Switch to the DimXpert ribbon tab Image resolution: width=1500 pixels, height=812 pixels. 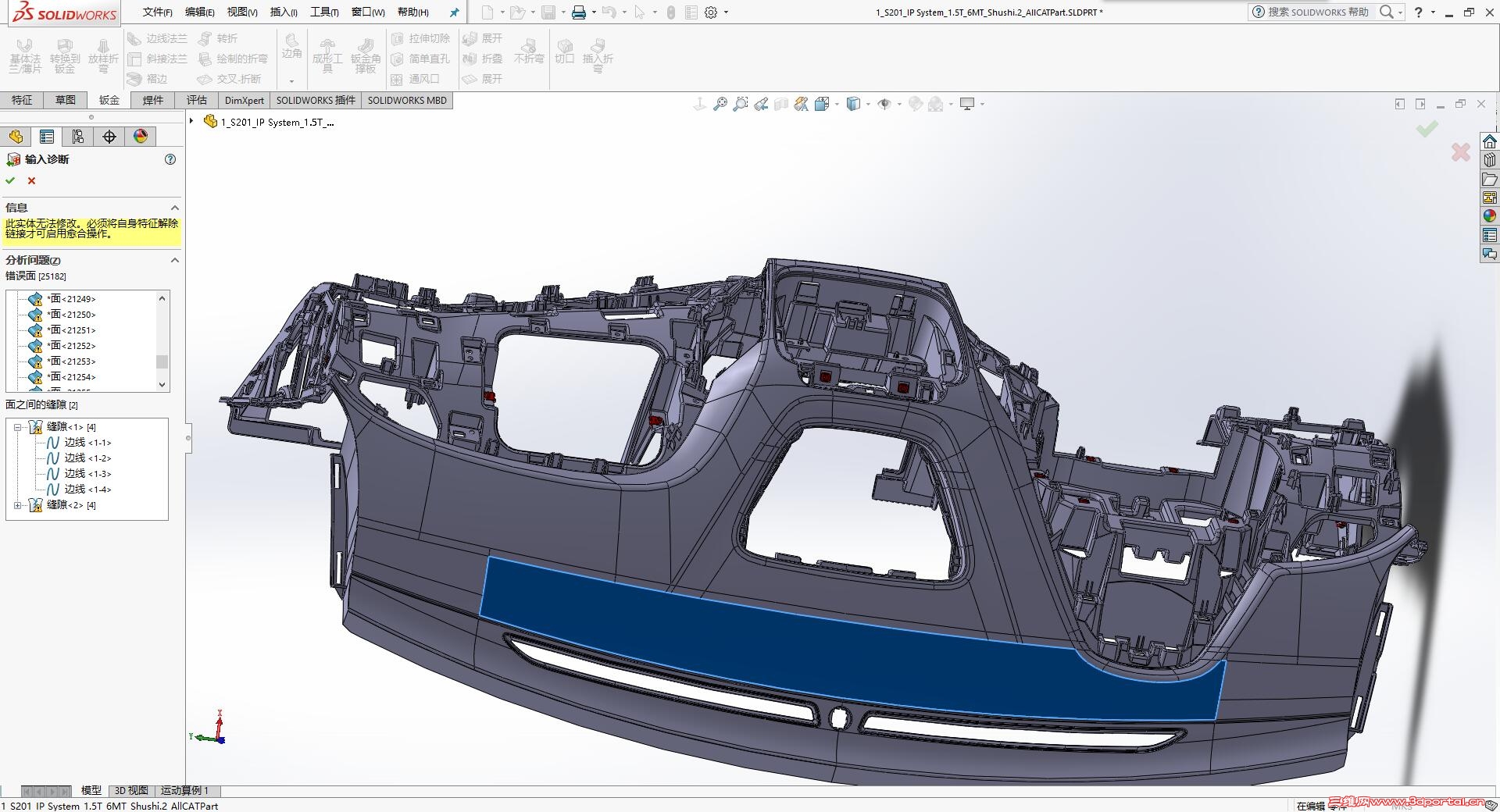(x=245, y=100)
